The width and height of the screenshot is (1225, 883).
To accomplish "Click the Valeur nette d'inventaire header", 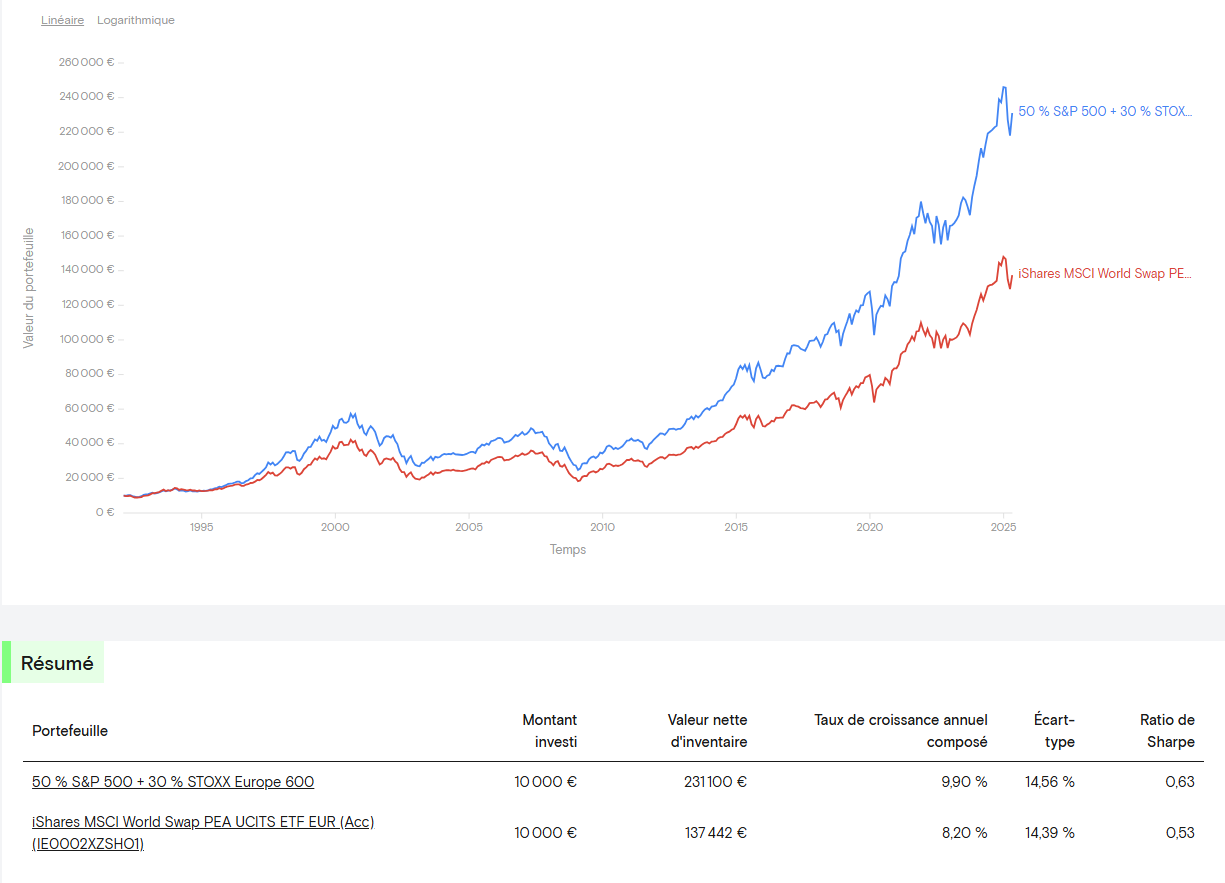I will 707,731.
